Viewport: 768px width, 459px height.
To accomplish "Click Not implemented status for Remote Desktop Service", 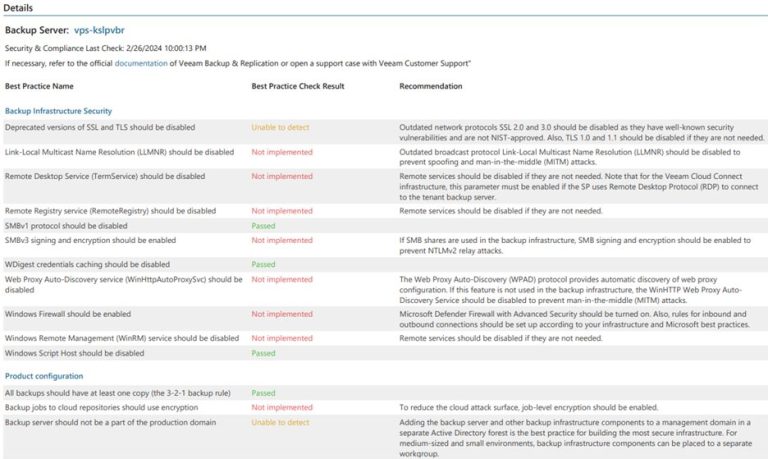I will 282,176.
